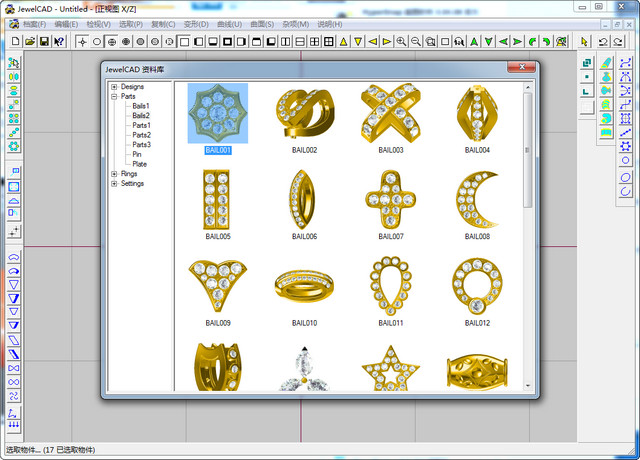Open the 档案(F) file menu
Image resolution: width=640 pixels, height=460 pixels.
(x=34, y=24)
